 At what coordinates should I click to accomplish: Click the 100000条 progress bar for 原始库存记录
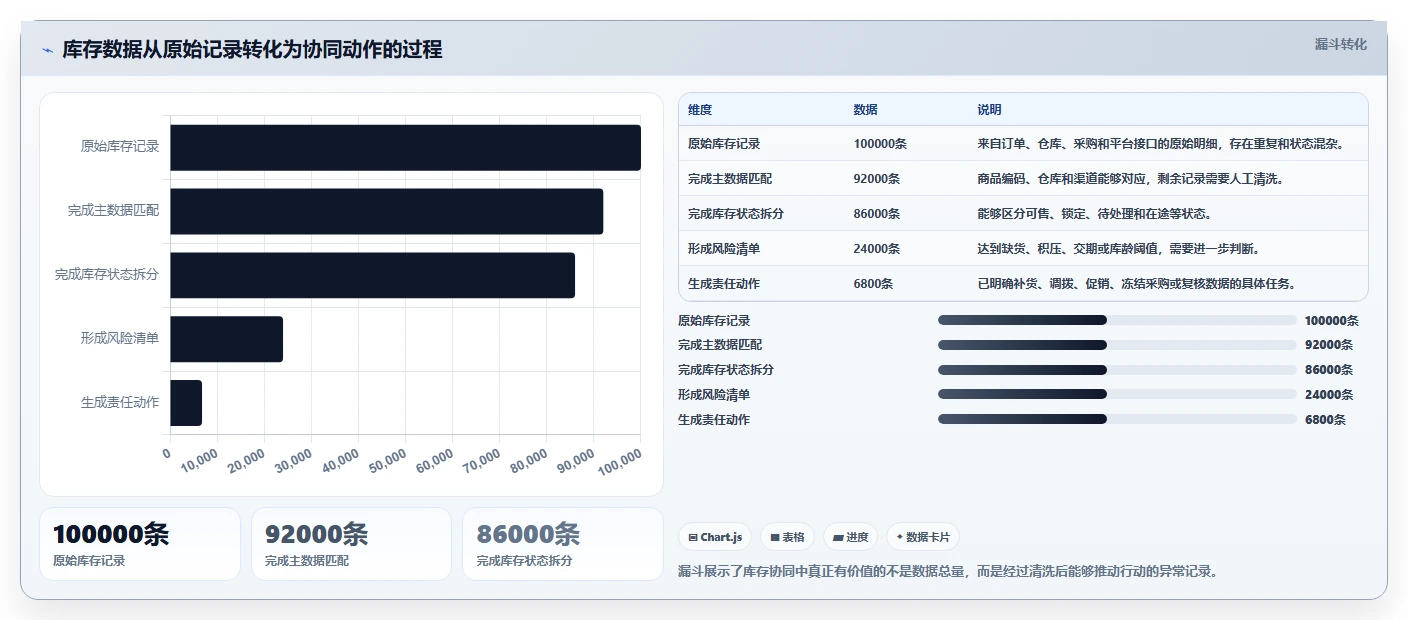tap(1117, 320)
